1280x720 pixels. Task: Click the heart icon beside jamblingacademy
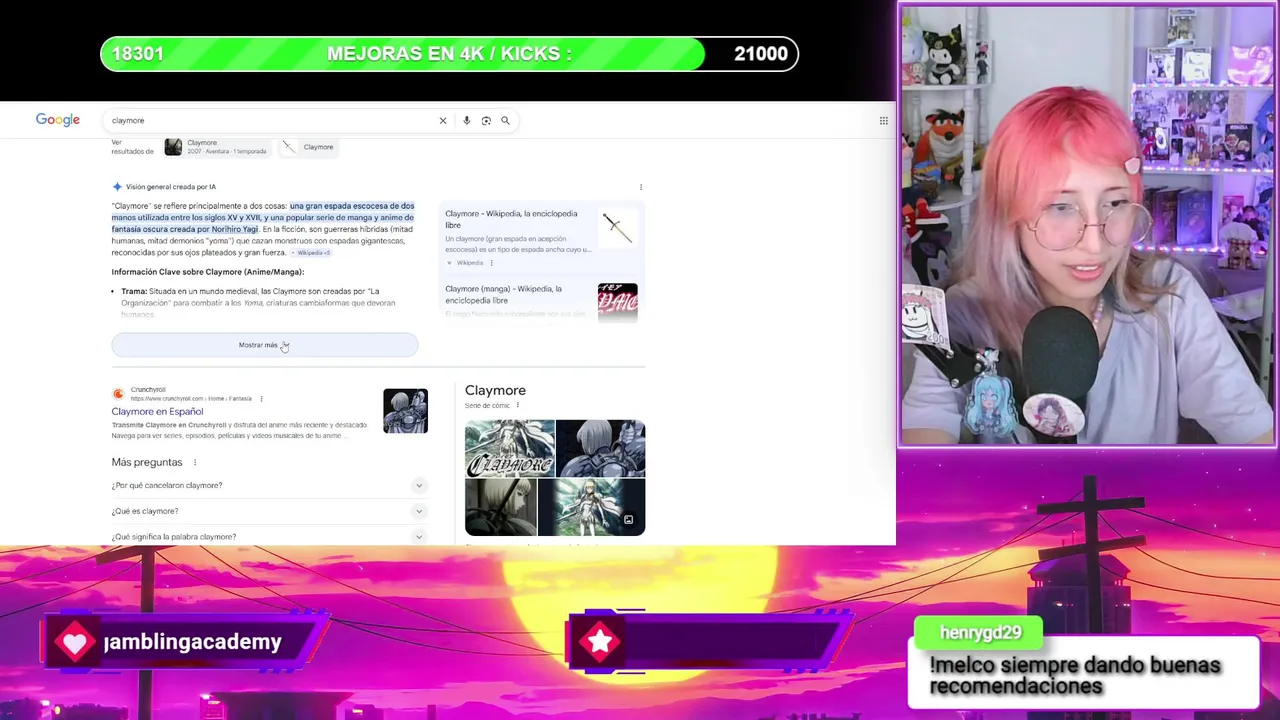coord(75,642)
